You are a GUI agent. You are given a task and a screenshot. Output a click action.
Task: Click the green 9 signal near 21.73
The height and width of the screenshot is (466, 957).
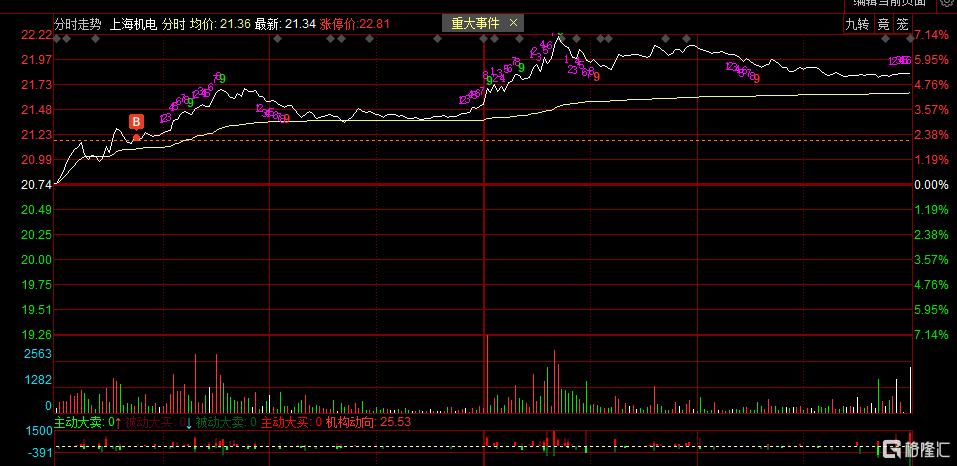coord(223,79)
